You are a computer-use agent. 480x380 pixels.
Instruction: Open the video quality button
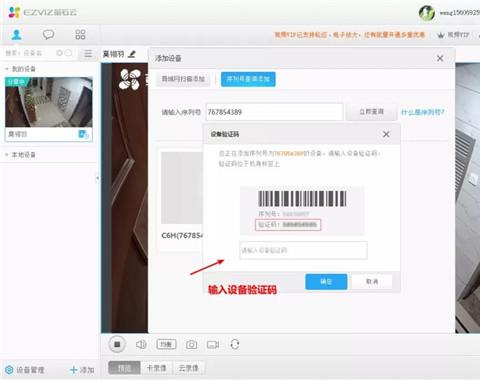[166, 344]
